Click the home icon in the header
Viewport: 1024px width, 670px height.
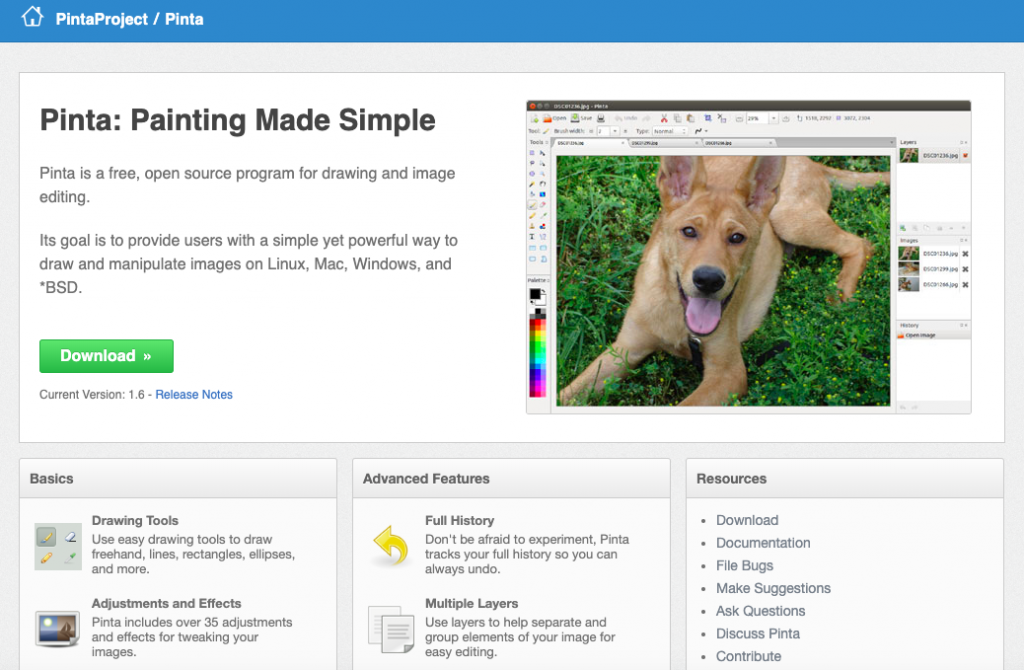(x=32, y=18)
